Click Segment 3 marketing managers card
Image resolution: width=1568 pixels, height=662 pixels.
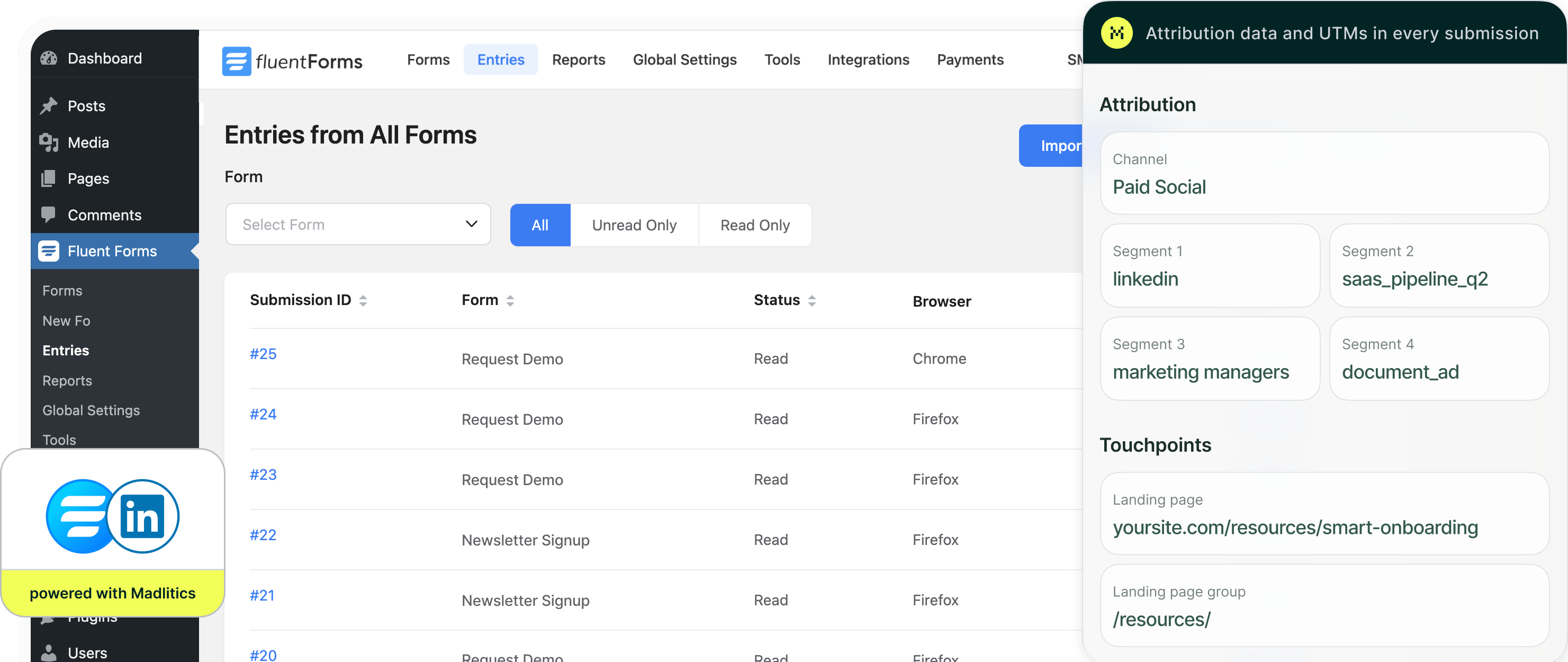pos(1210,359)
